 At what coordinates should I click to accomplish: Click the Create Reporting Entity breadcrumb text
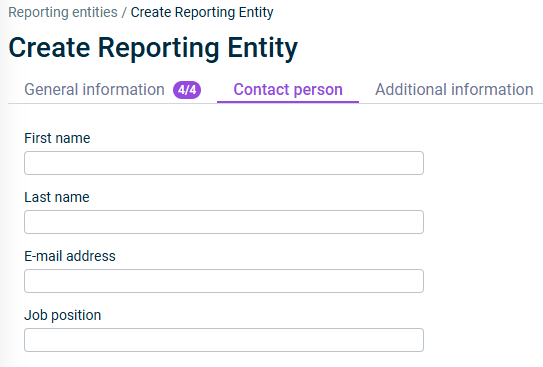[x=202, y=12]
